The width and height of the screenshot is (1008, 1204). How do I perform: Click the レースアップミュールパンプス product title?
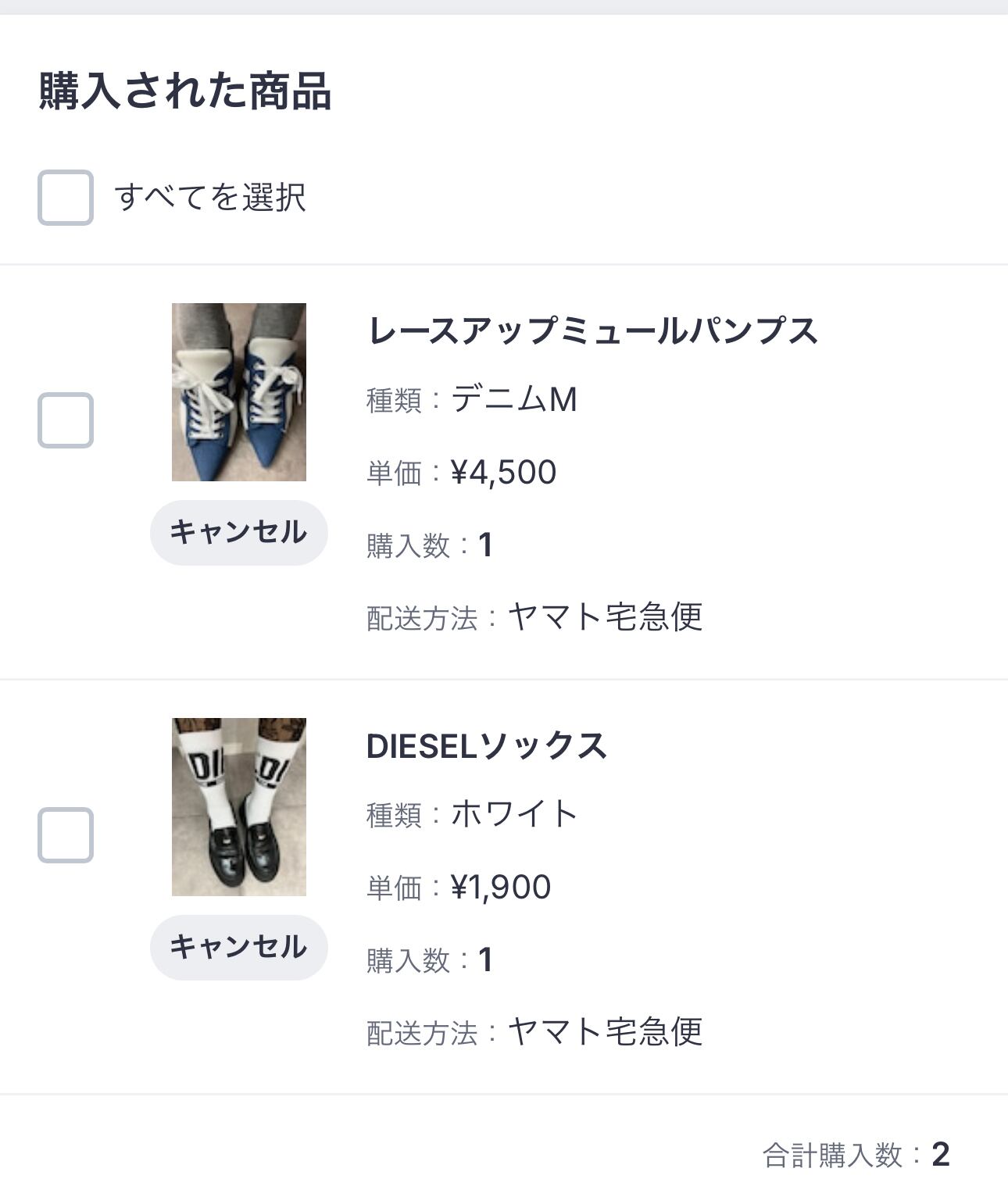tap(592, 330)
